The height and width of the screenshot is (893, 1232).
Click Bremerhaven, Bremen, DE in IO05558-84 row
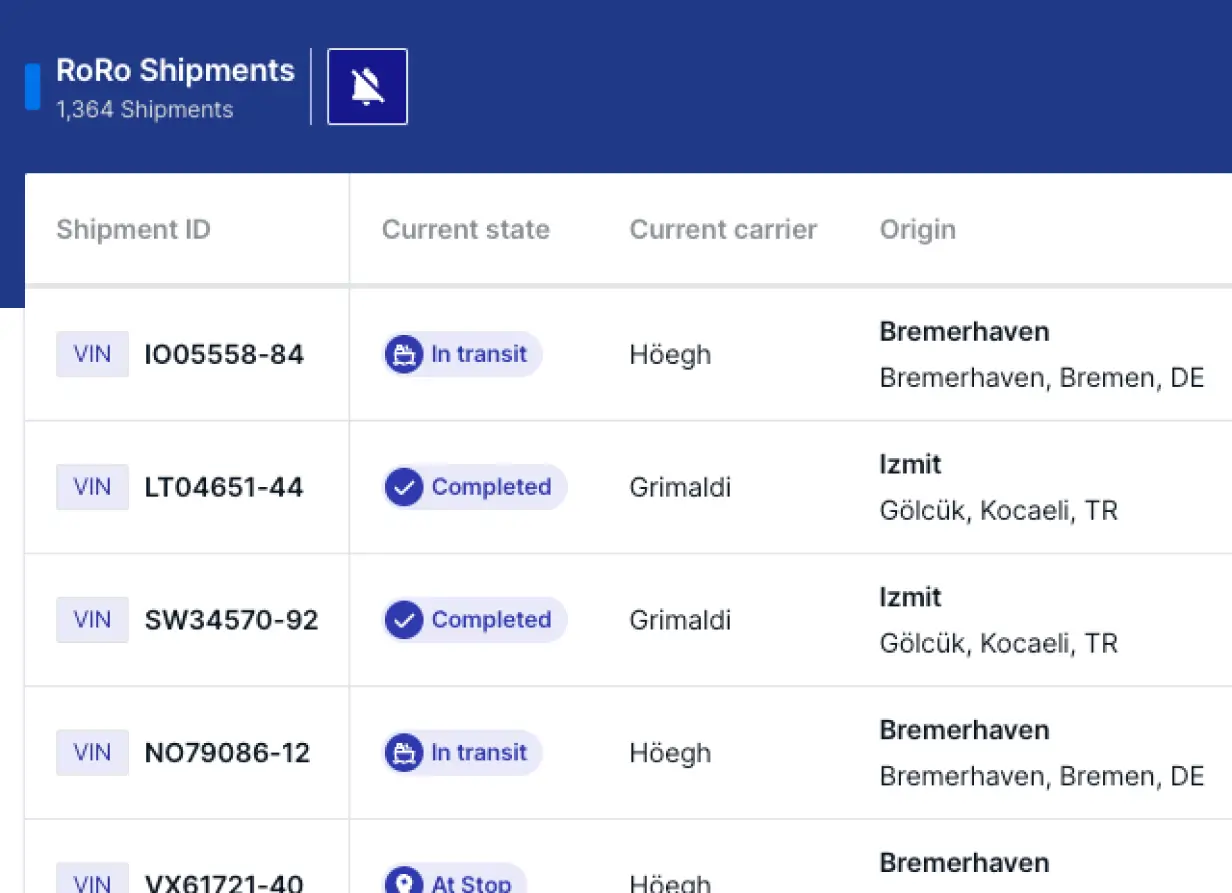tap(1042, 378)
